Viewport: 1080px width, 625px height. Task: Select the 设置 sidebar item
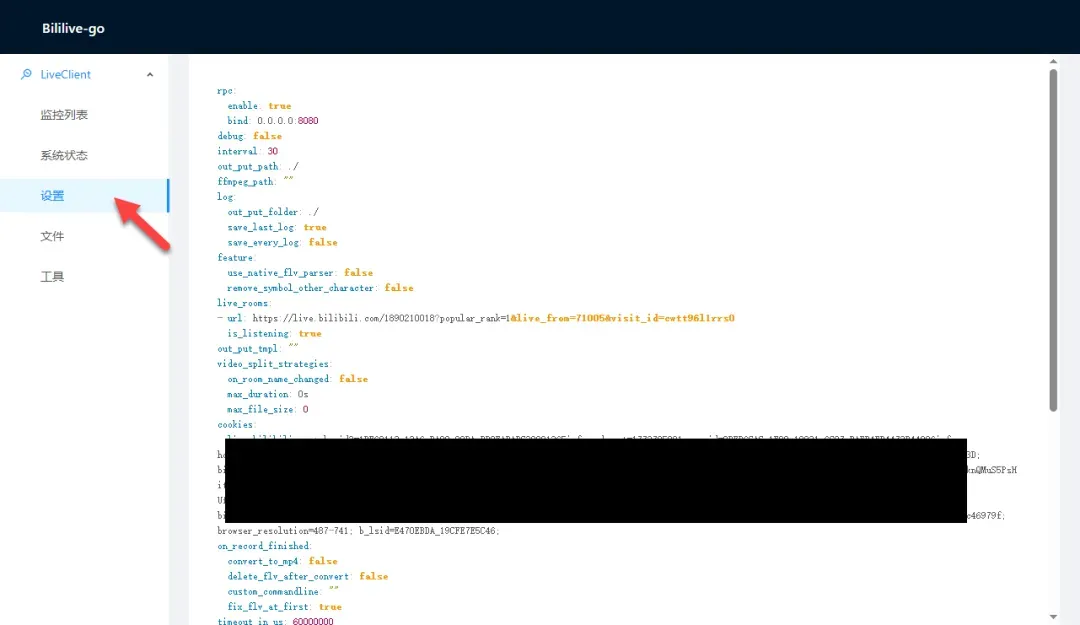tap(53, 196)
